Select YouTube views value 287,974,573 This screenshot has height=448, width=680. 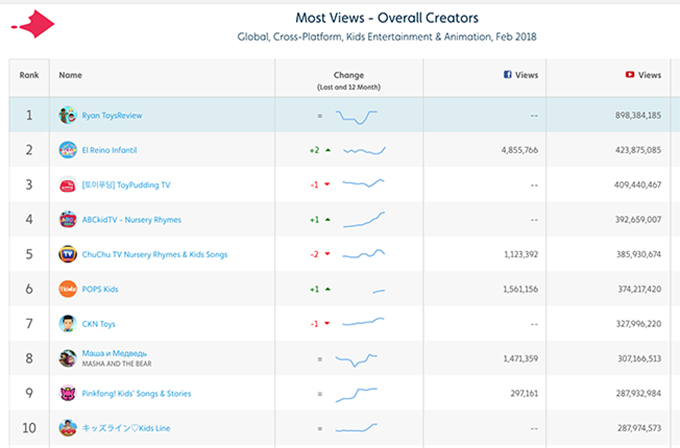pos(640,428)
